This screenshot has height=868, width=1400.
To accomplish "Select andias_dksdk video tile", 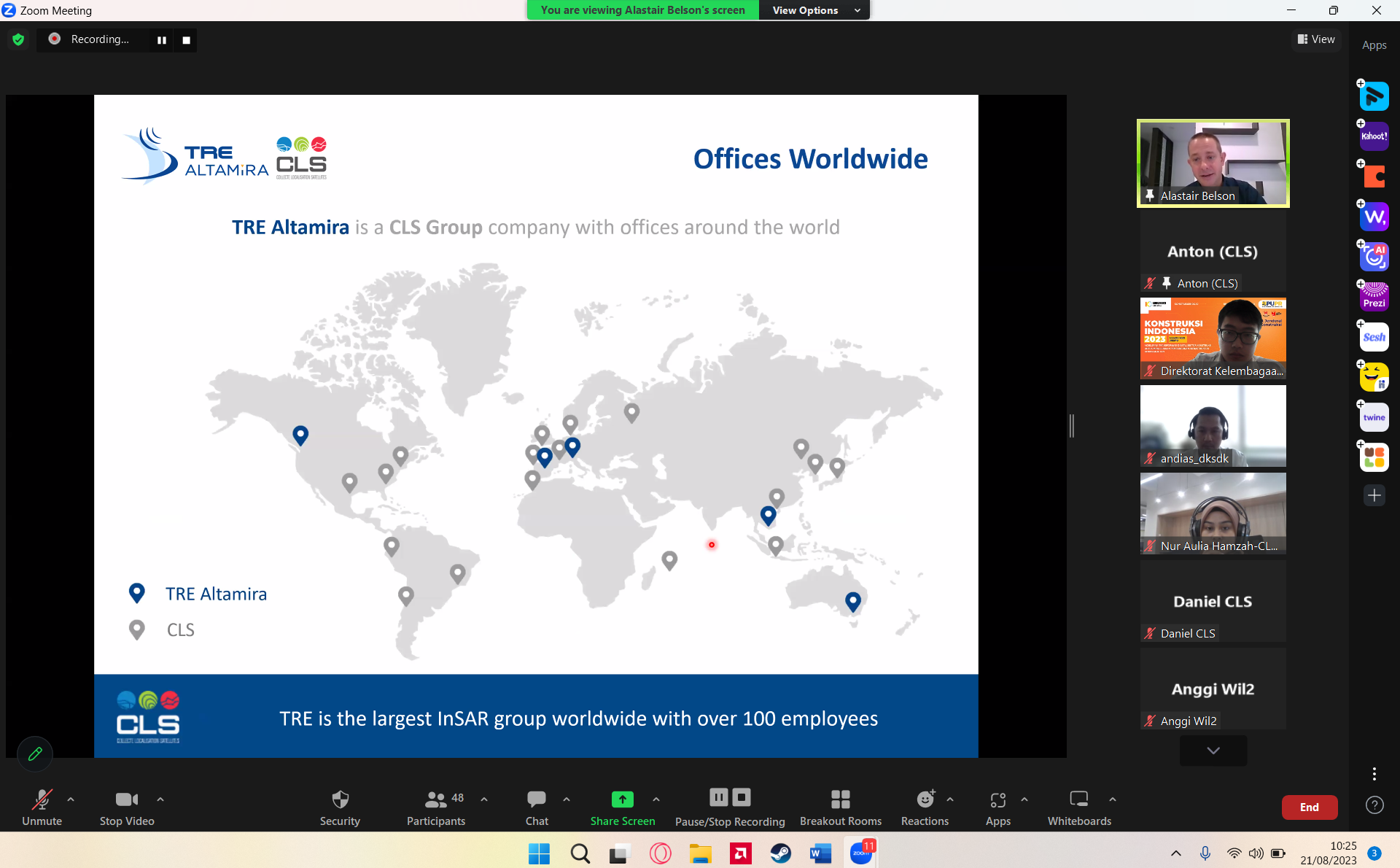I will tap(1213, 426).
